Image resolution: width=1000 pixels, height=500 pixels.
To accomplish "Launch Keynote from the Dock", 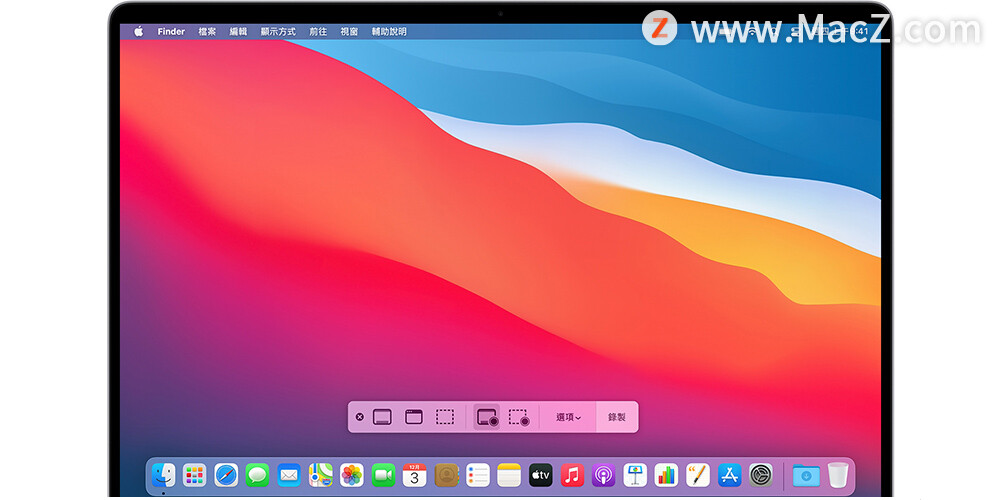I will point(635,475).
